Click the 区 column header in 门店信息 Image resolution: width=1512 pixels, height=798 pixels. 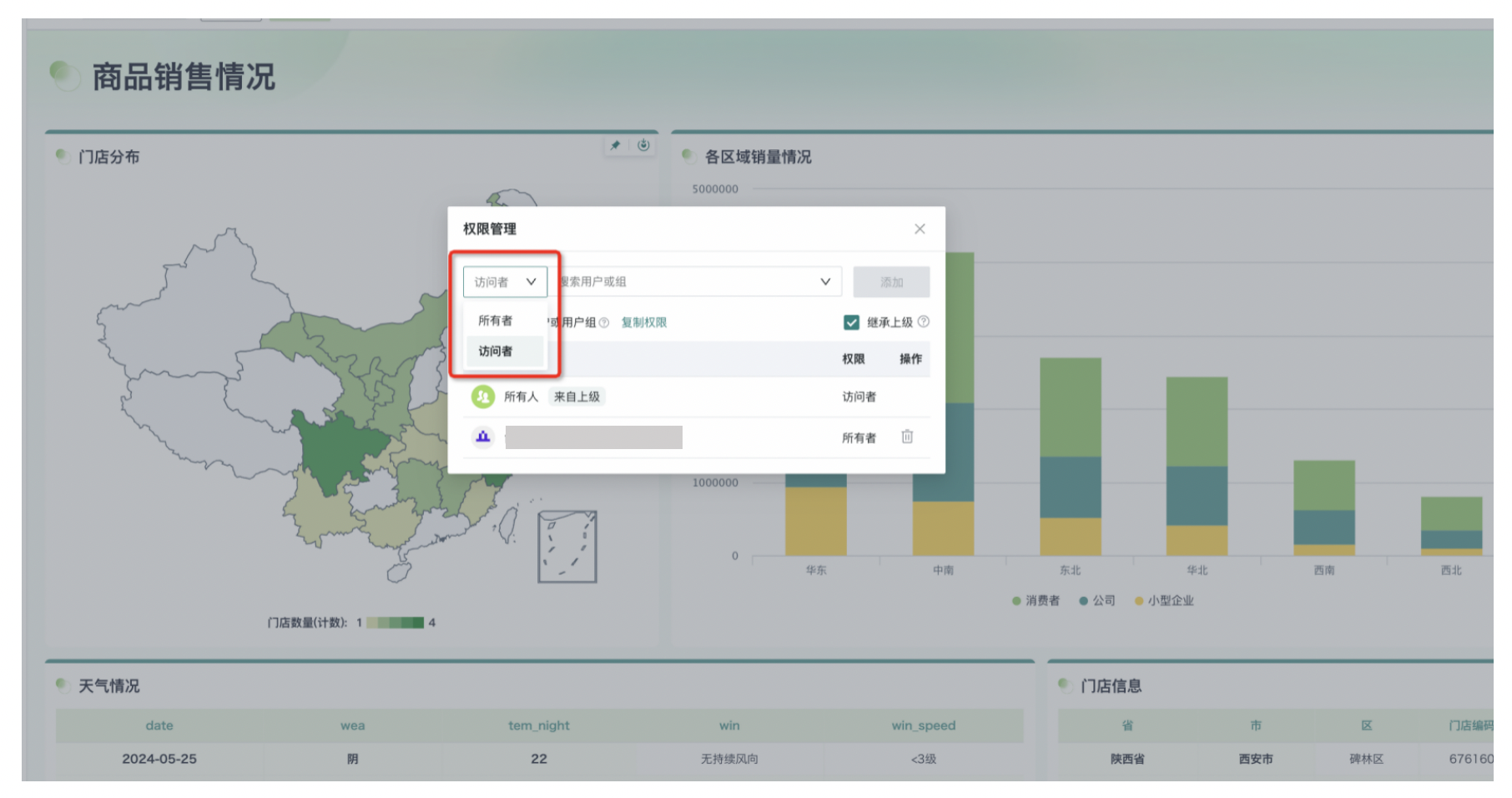(x=1367, y=725)
